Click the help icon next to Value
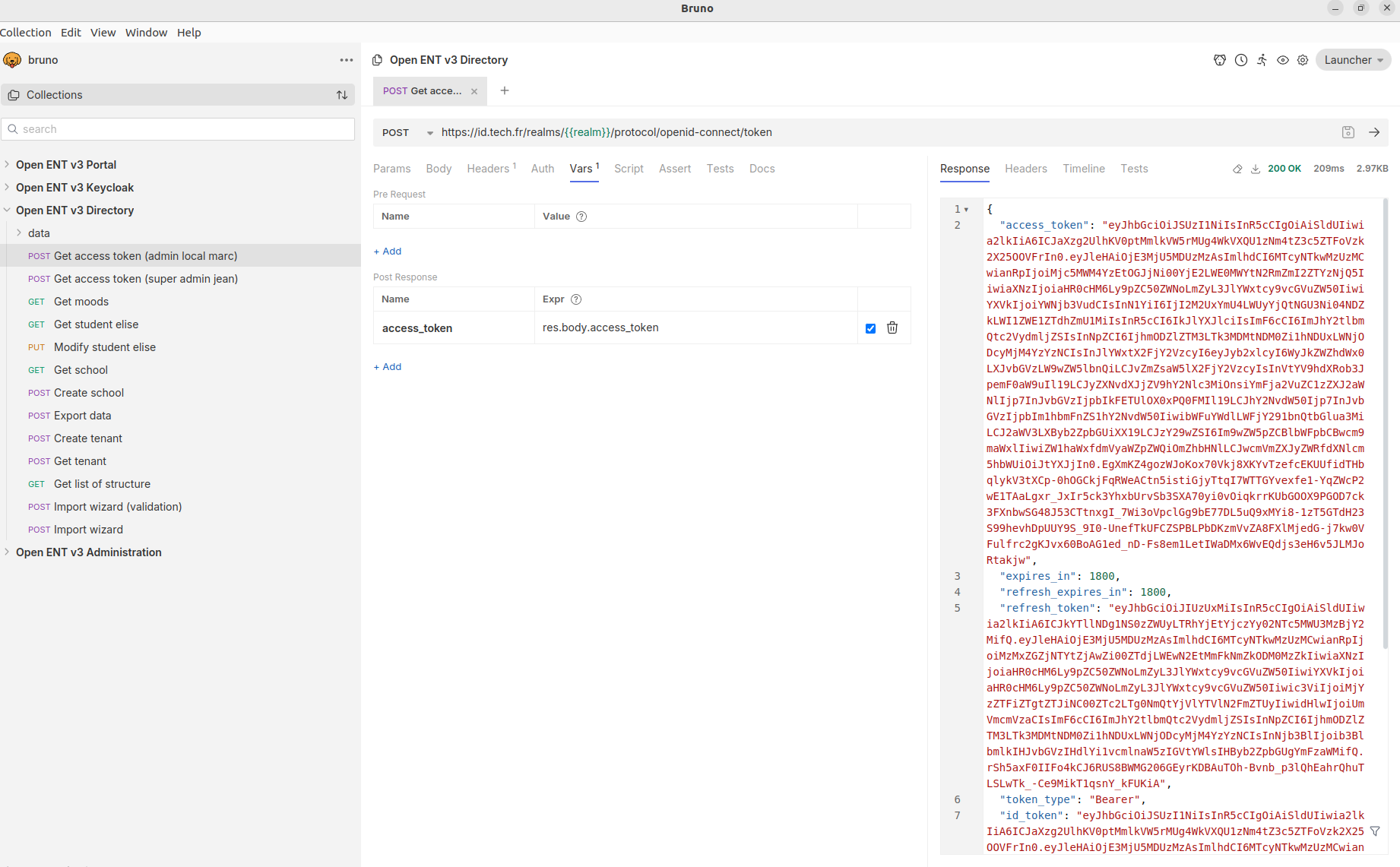This screenshot has width=1400, height=867. click(x=581, y=217)
